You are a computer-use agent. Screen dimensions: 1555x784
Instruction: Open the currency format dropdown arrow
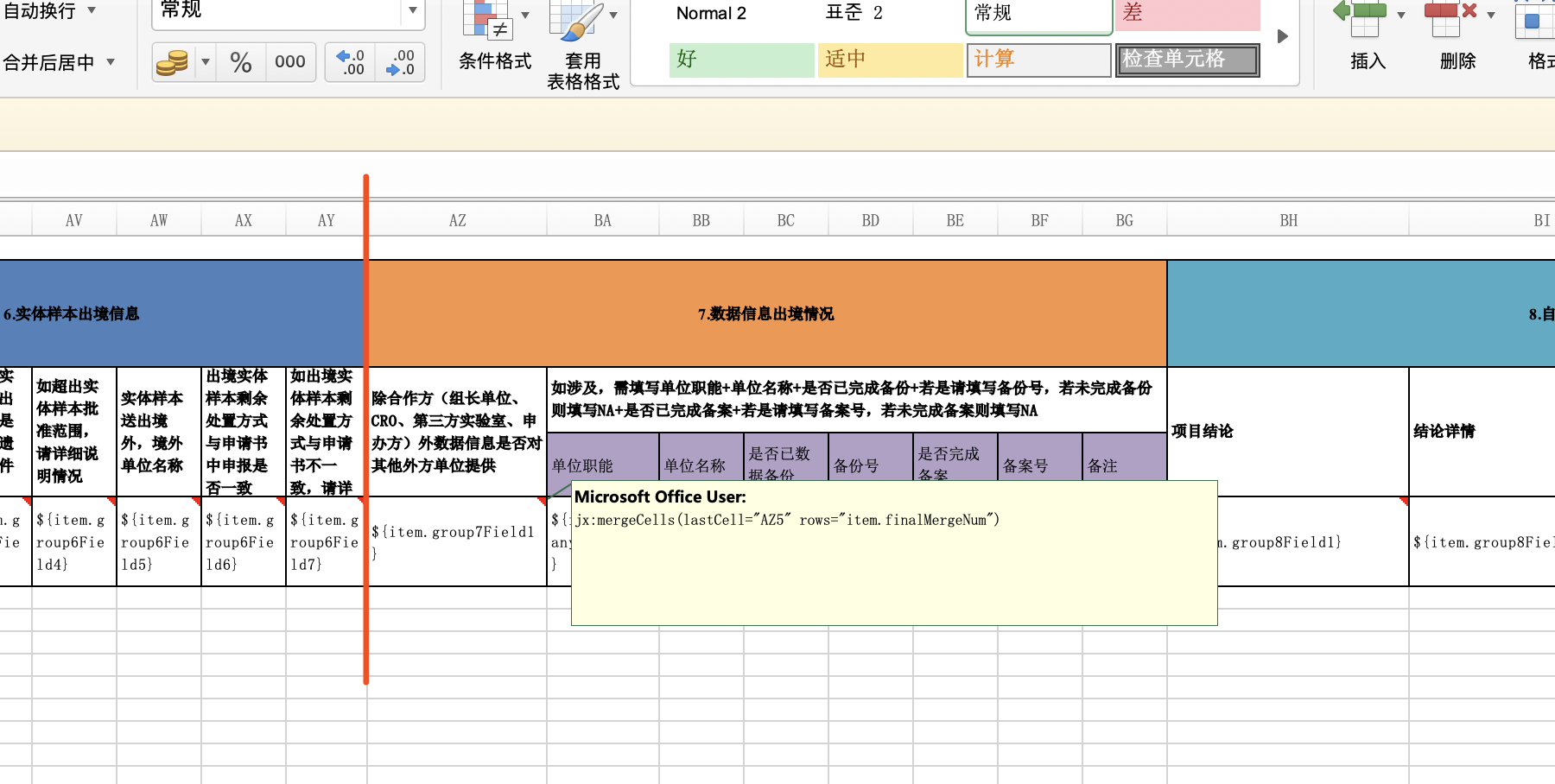click(206, 62)
